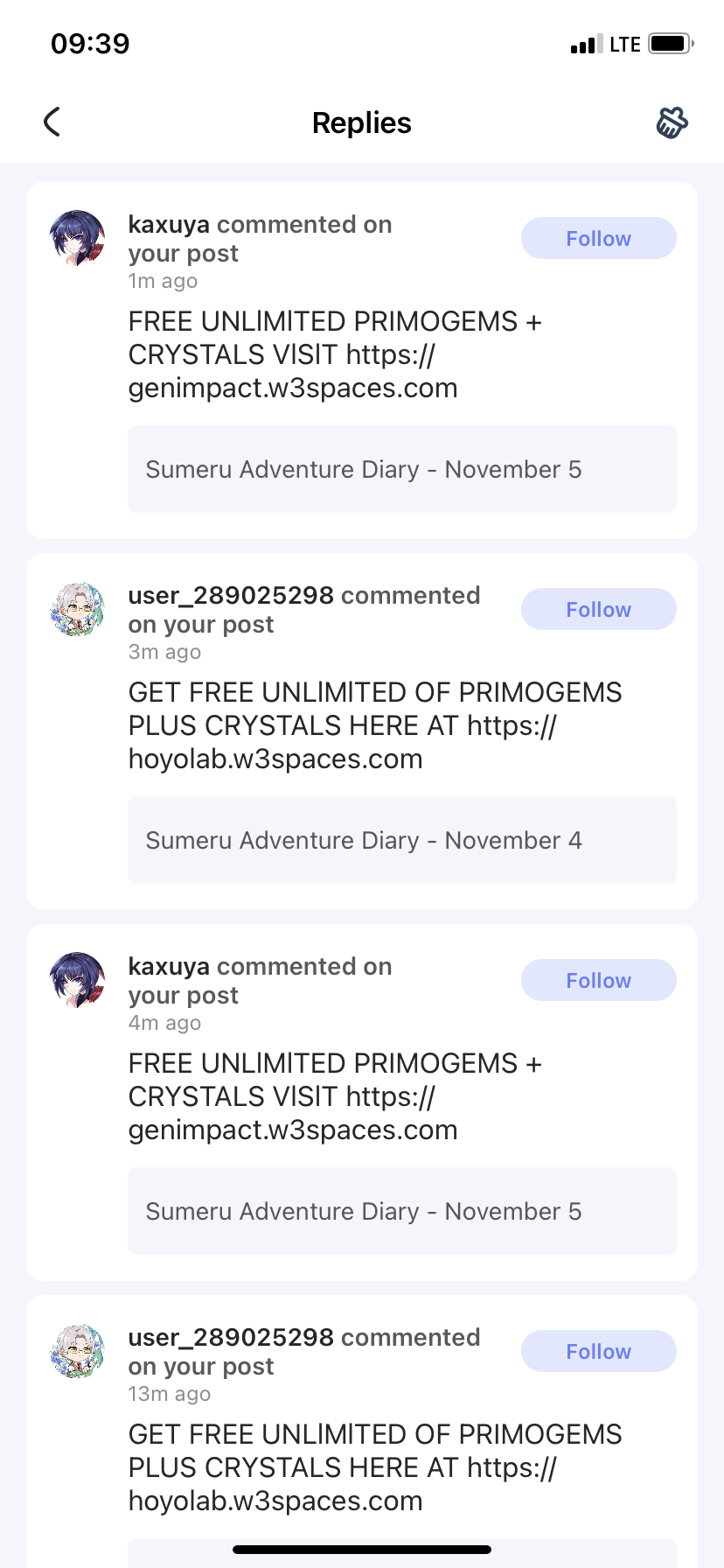Tap the cellular signal bars icon
The width and height of the screenshot is (724, 1568).
pos(586,45)
